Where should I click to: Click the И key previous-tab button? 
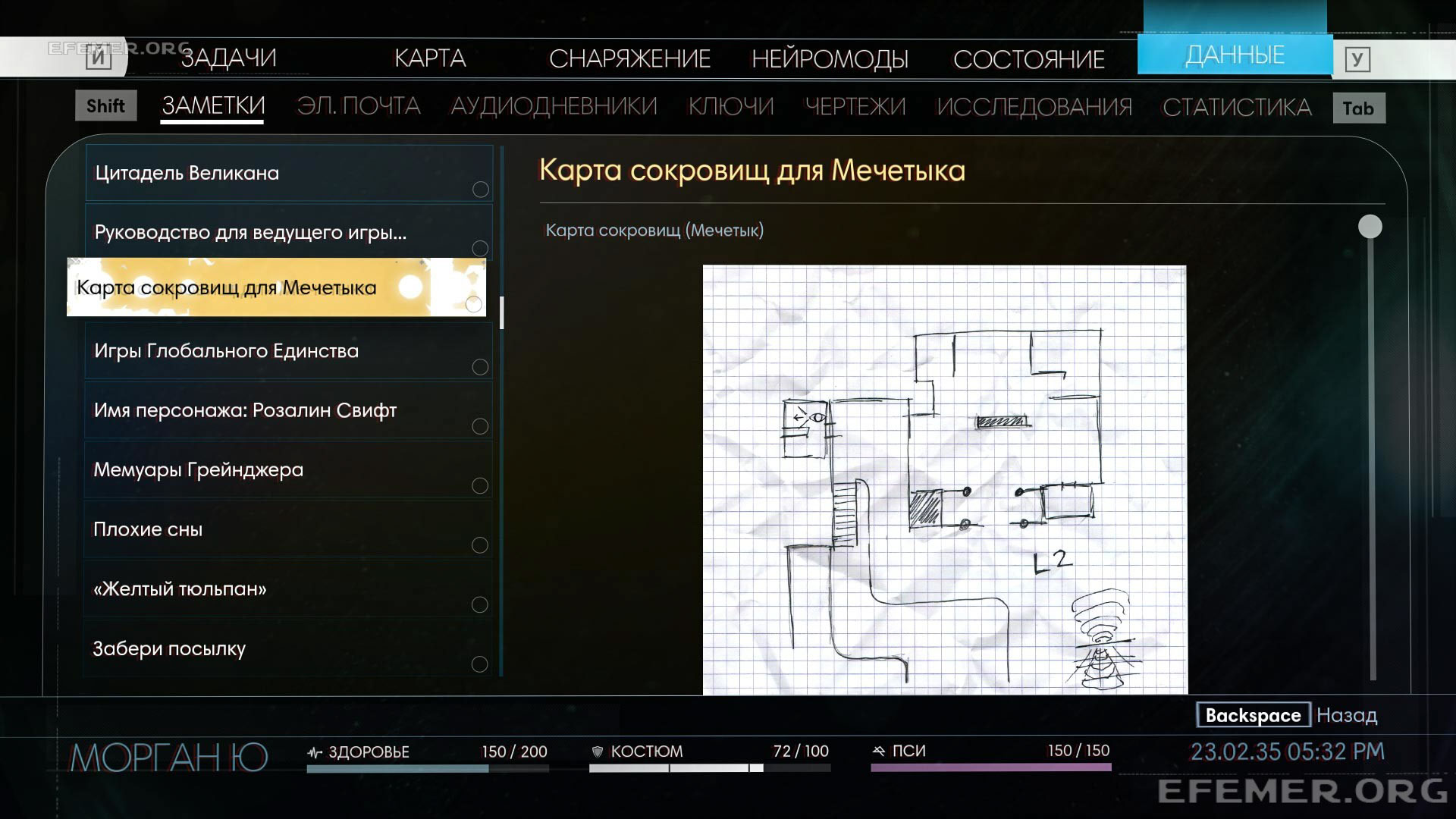click(99, 58)
